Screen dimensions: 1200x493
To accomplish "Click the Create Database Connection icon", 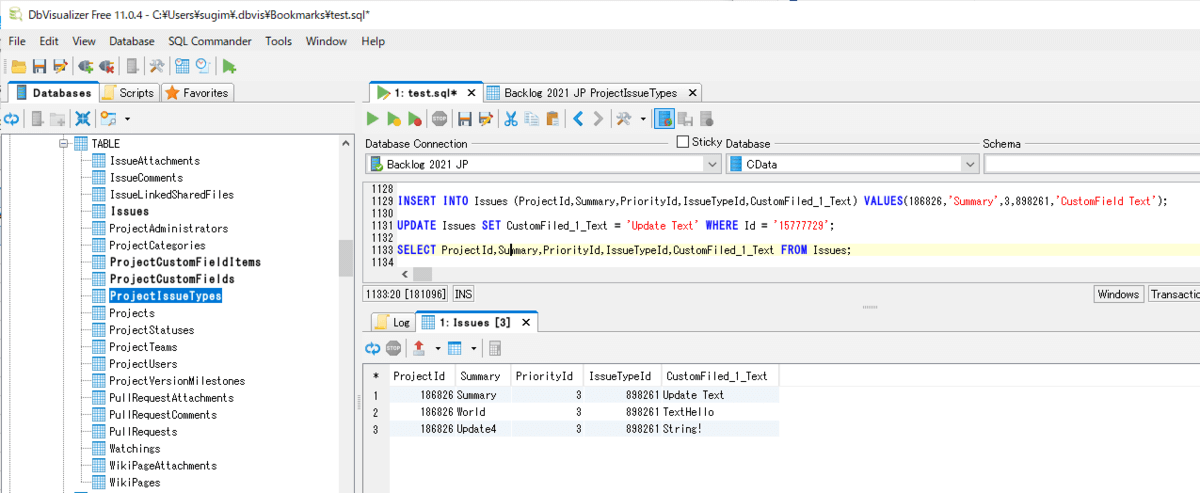I will (x=86, y=67).
